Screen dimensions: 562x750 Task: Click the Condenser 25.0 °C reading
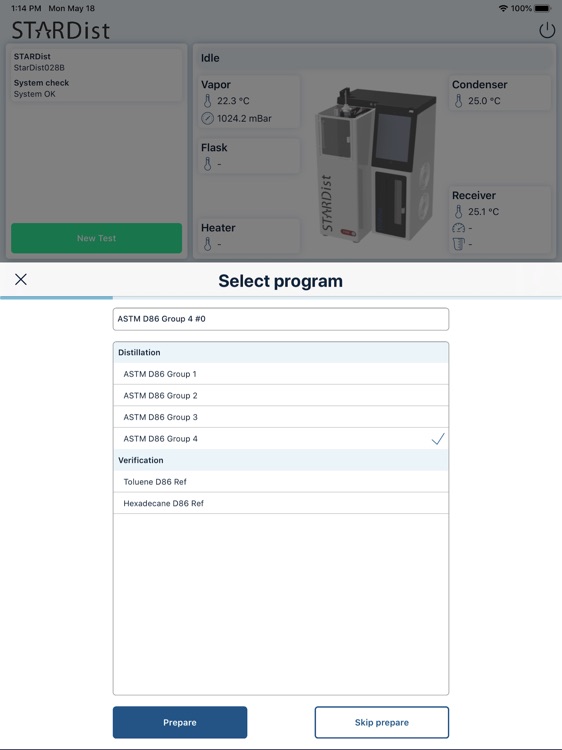click(484, 101)
